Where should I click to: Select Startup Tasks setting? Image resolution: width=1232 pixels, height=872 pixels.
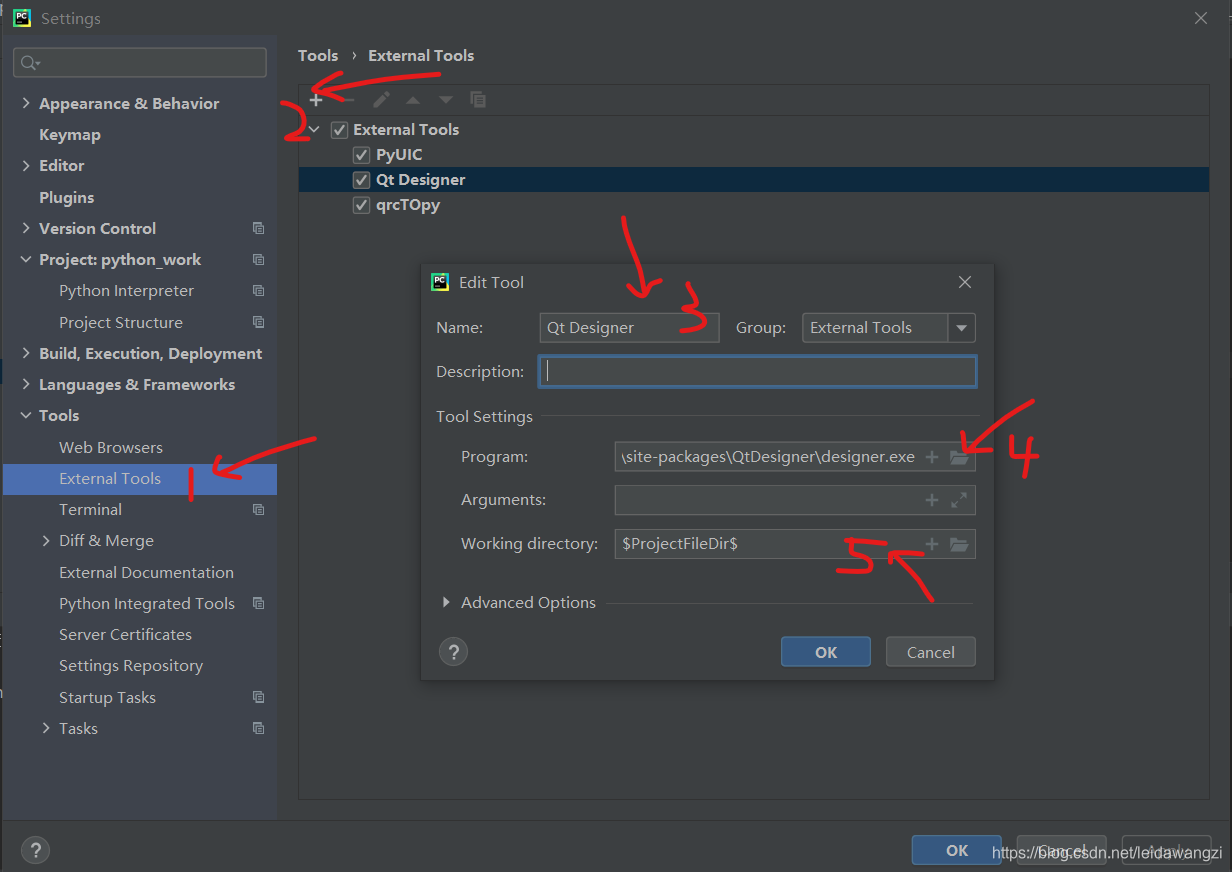107,697
